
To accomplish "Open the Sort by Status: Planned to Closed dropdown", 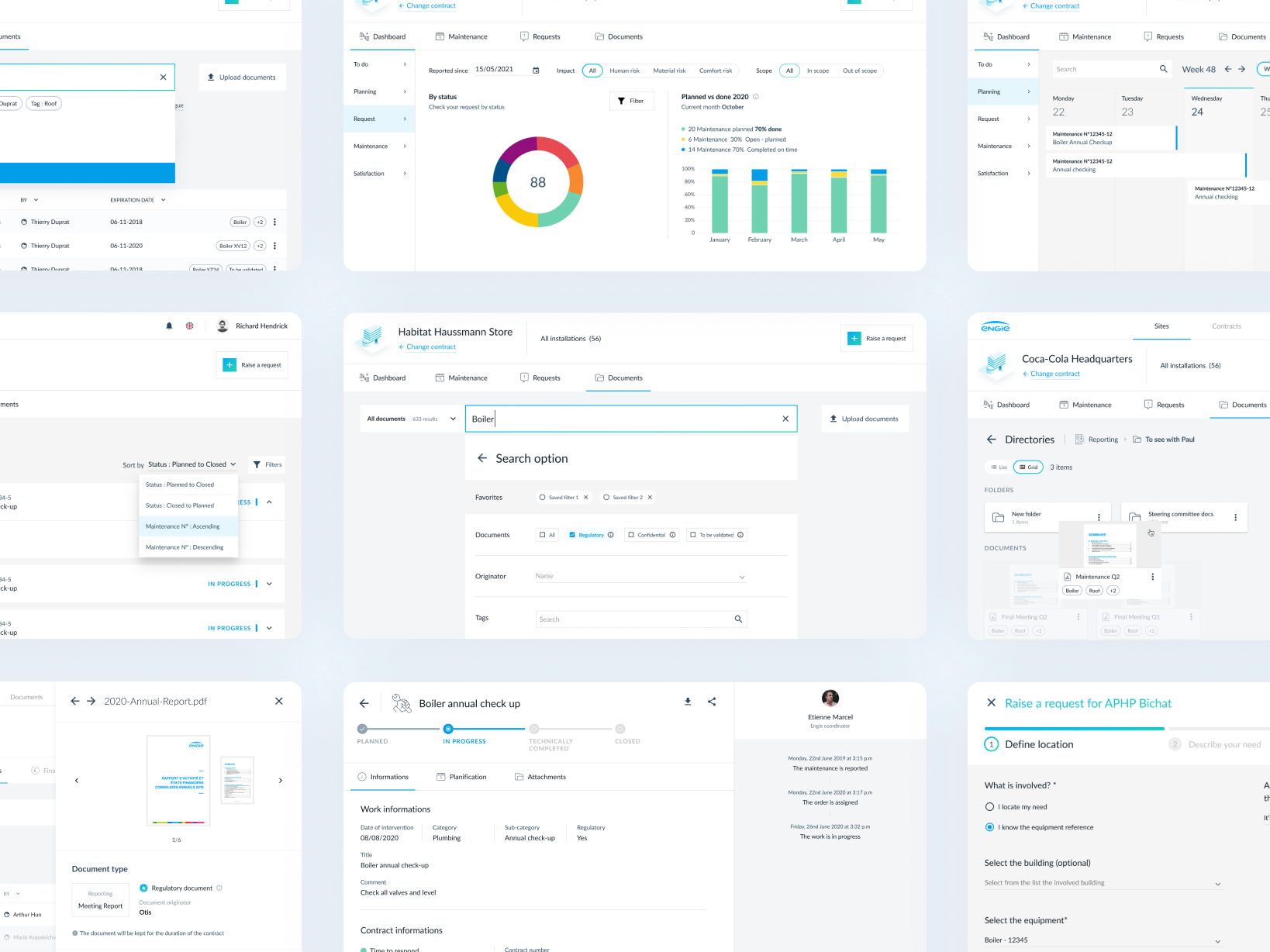I will tap(192, 464).
